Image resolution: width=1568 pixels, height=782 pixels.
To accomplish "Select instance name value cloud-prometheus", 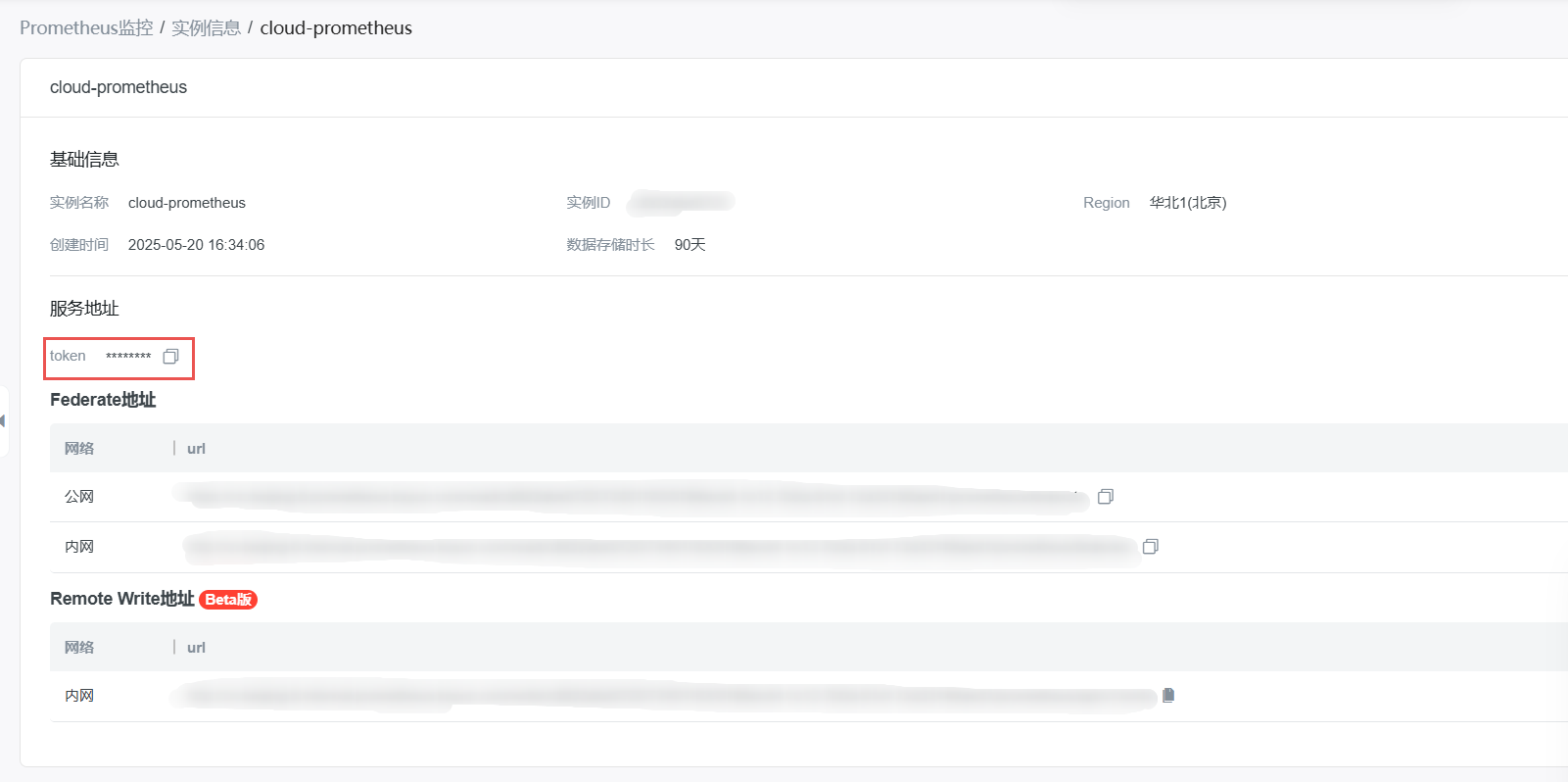I will (187, 203).
